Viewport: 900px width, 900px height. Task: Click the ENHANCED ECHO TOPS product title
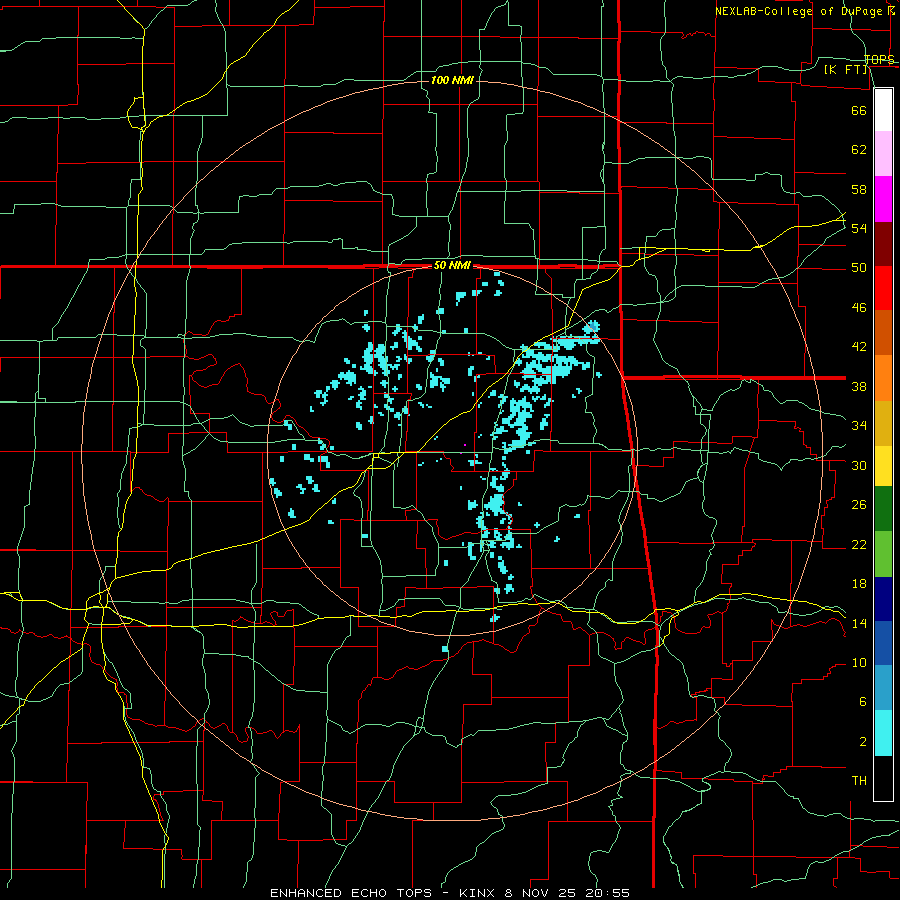tap(351, 893)
